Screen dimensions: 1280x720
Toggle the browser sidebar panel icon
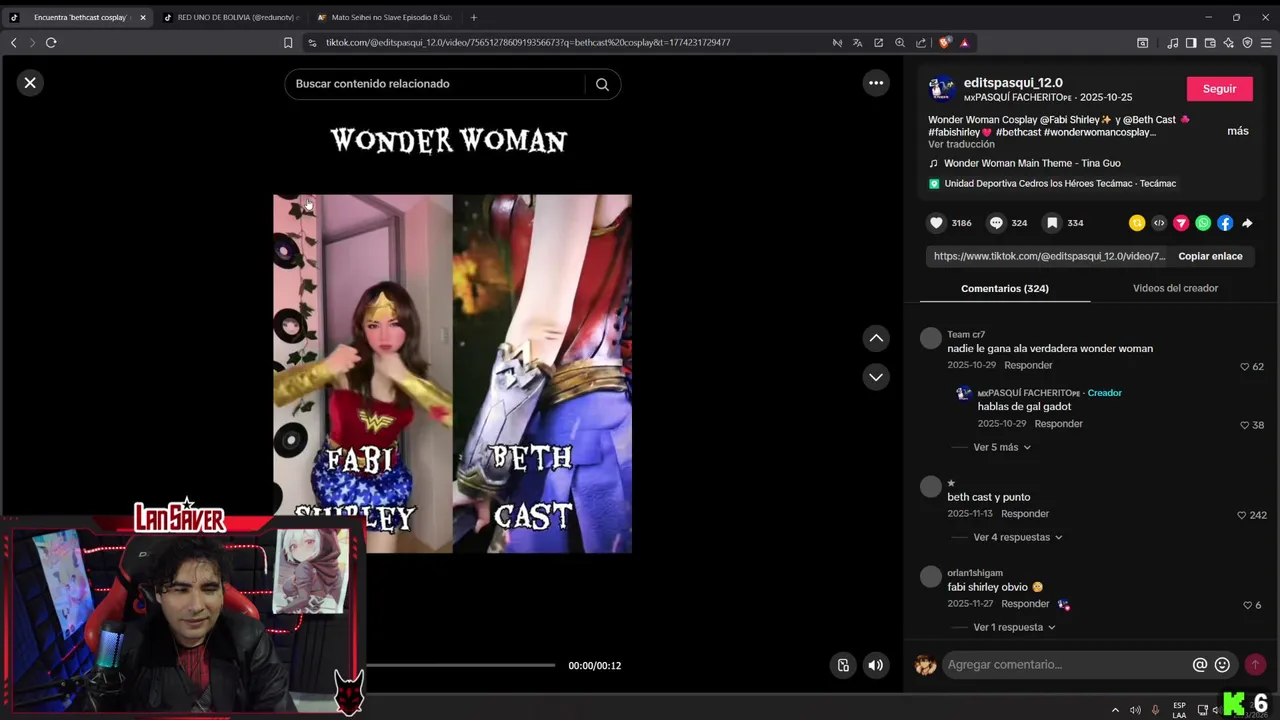pos(1191,42)
